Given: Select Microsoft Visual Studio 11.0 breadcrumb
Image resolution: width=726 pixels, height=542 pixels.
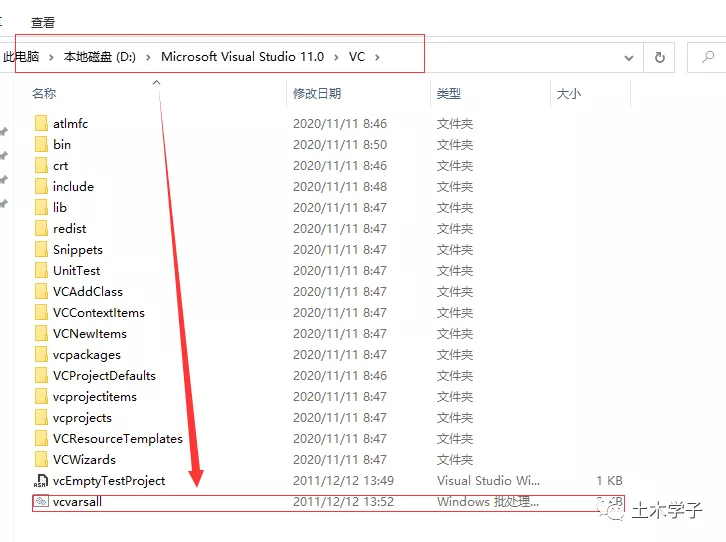Looking at the screenshot, I should coord(242,56).
